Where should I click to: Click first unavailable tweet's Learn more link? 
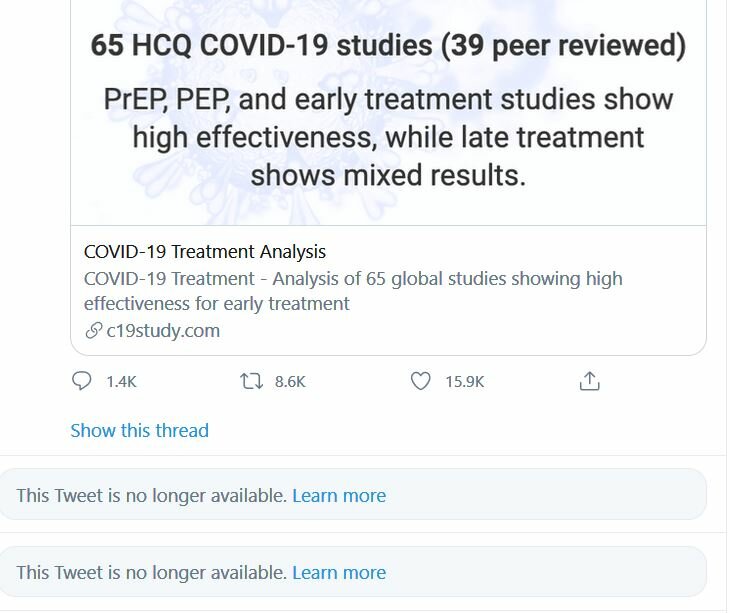339,496
